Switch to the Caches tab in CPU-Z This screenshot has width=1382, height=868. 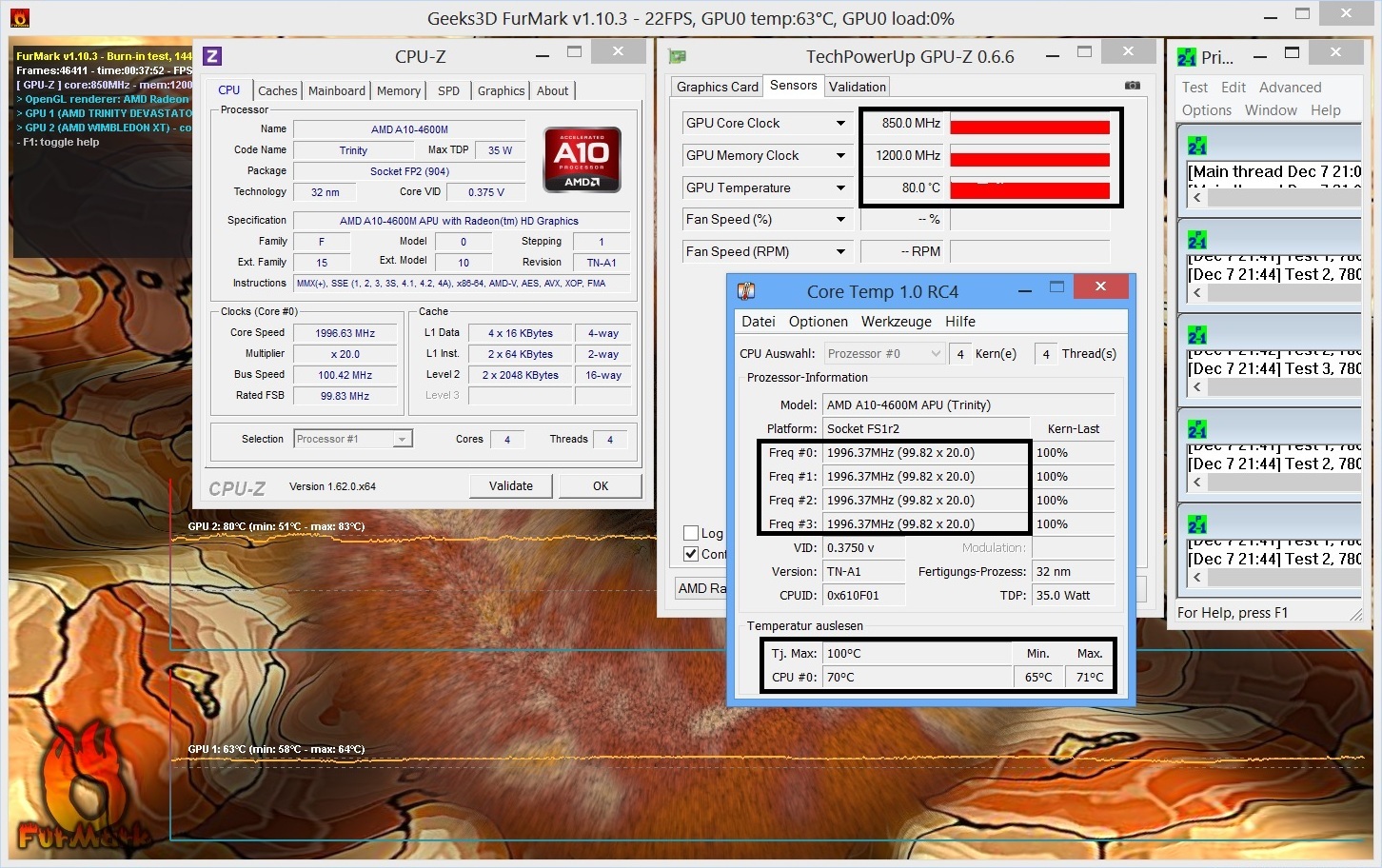[277, 90]
